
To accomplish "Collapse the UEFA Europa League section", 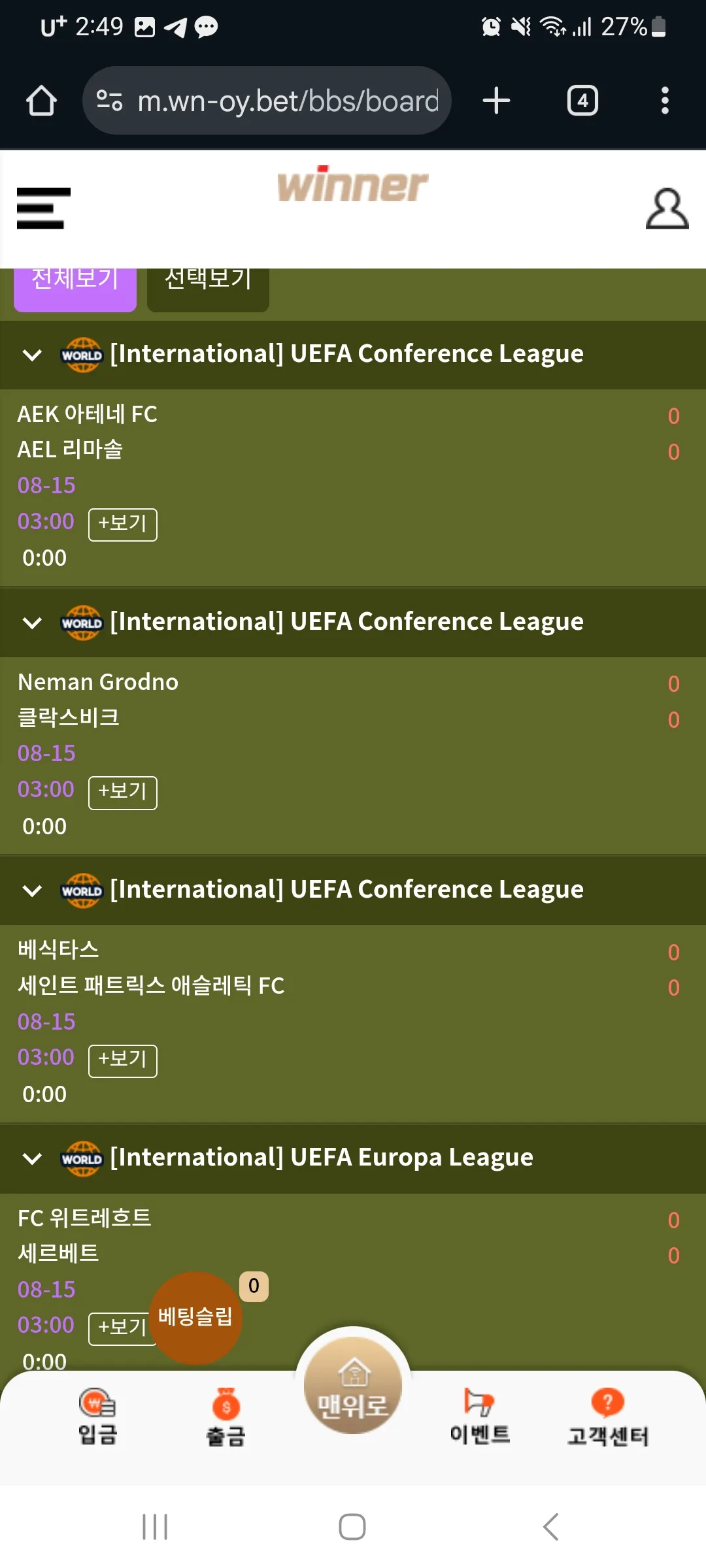I will pos(32,1159).
